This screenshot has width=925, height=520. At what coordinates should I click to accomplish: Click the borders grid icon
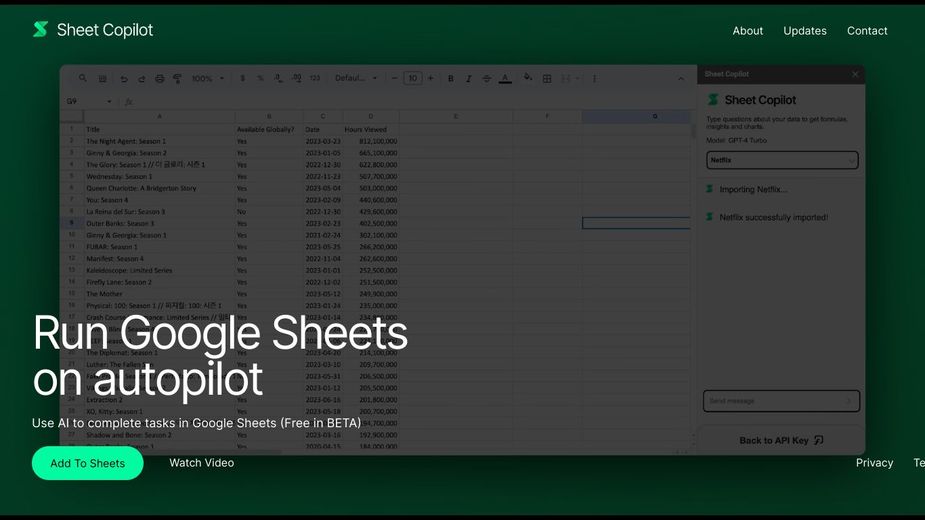point(547,78)
